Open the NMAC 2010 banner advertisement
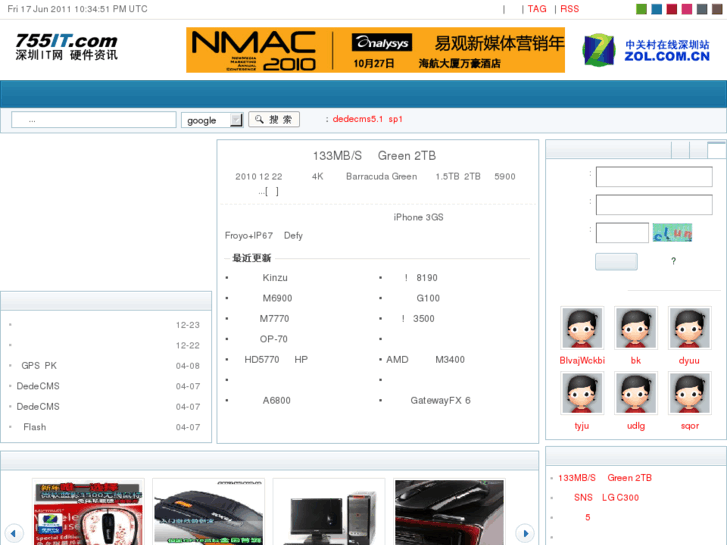The image size is (727, 545). click(375, 50)
